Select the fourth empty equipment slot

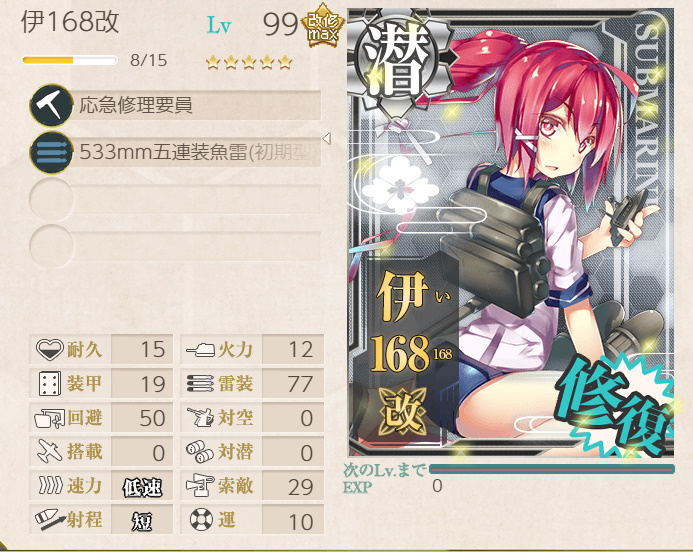tap(175, 247)
